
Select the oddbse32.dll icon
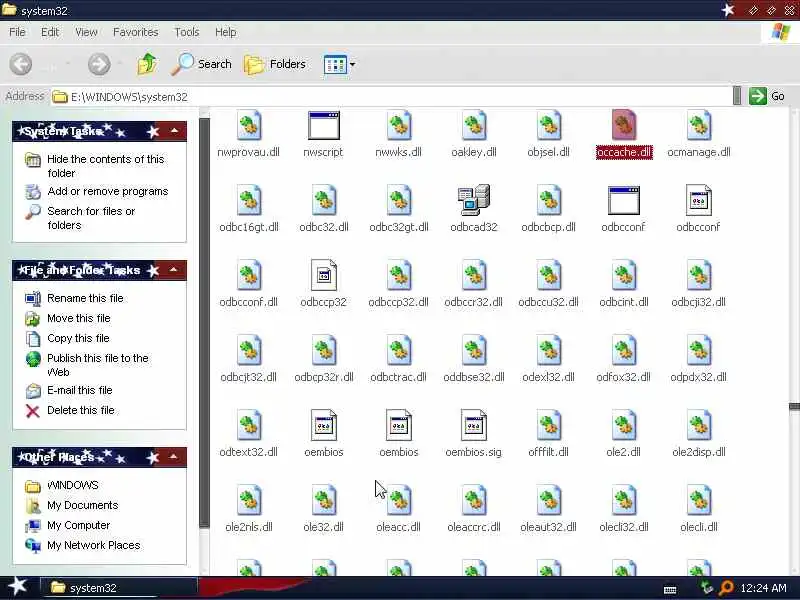pos(473,350)
